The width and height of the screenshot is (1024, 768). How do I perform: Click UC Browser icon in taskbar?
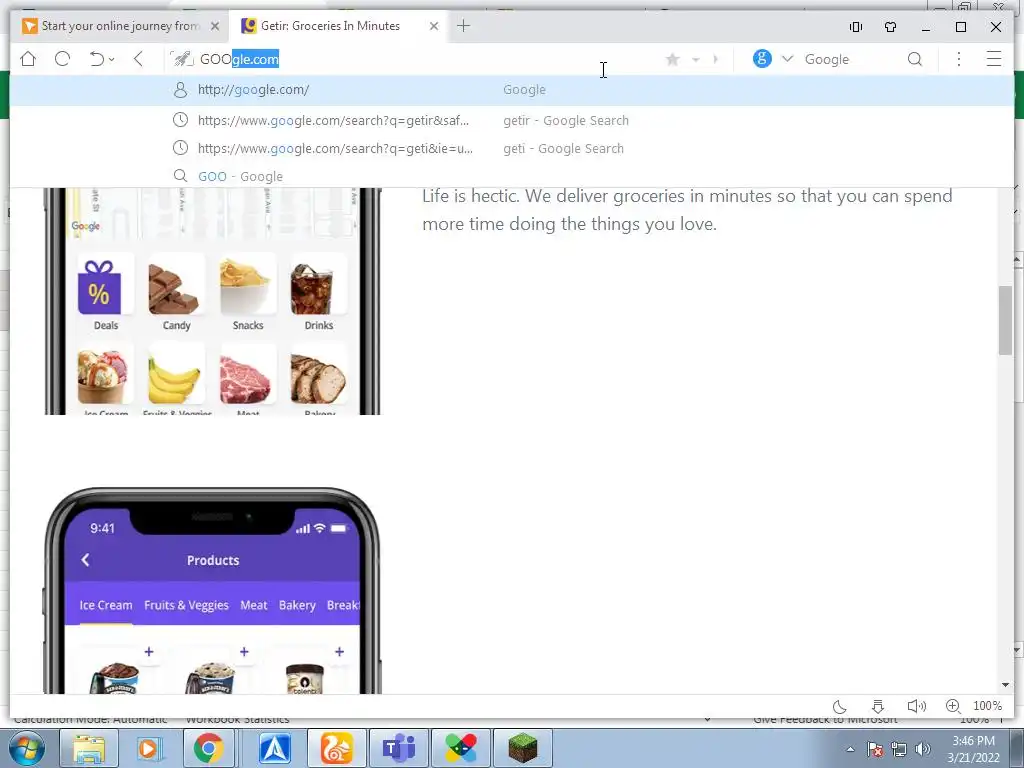[x=336, y=748]
